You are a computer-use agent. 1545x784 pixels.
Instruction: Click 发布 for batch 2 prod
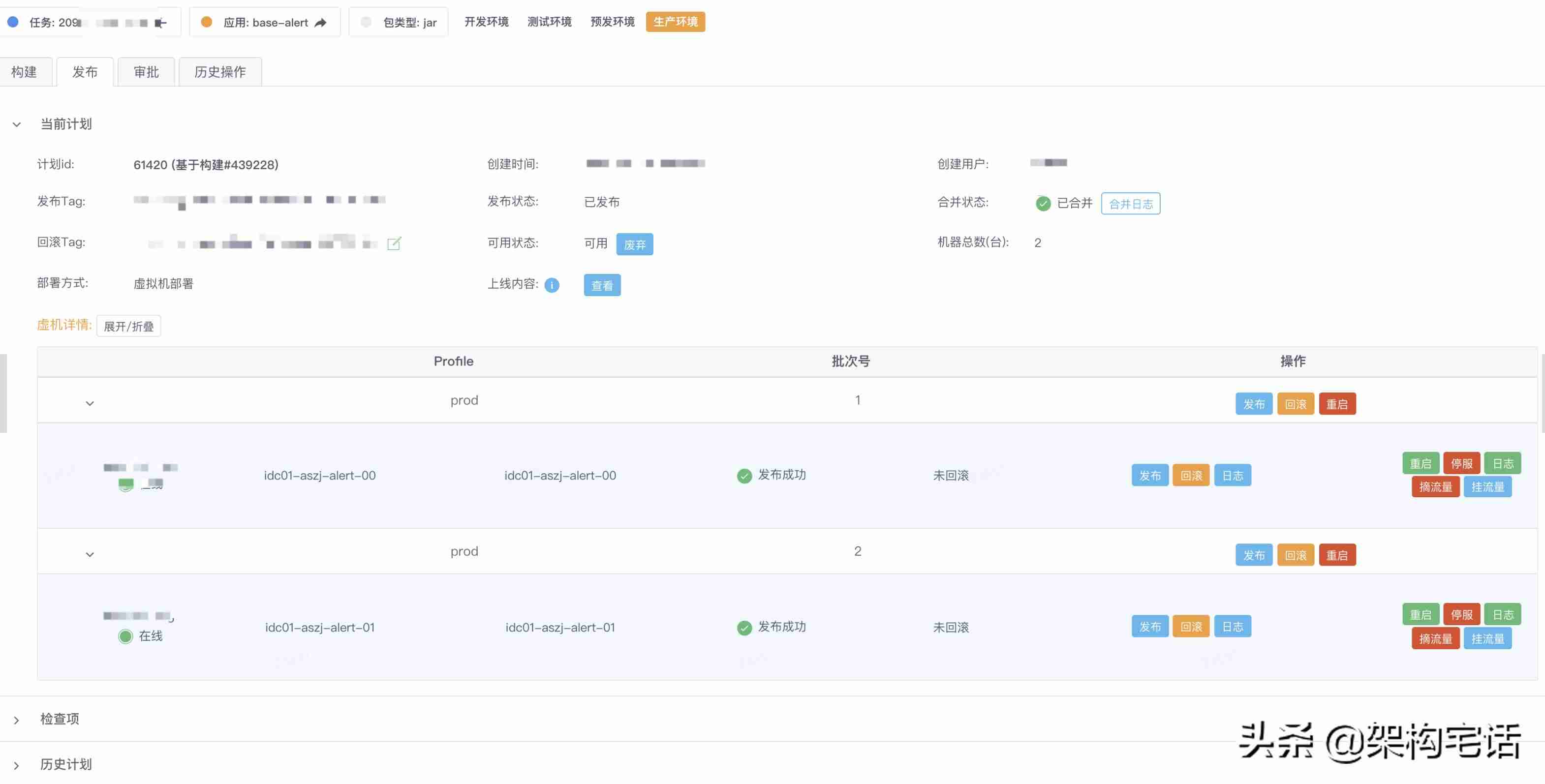click(1254, 555)
